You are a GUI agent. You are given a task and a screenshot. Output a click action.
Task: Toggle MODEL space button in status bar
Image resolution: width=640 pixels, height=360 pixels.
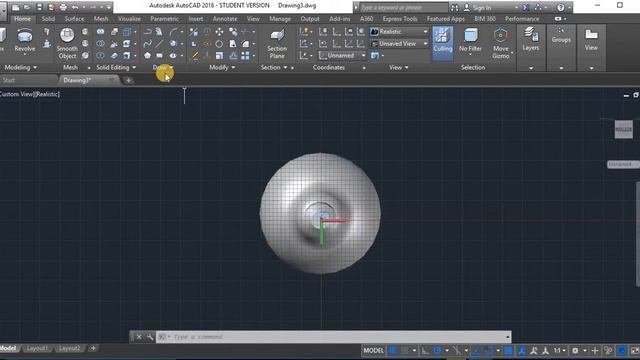pos(373,351)
